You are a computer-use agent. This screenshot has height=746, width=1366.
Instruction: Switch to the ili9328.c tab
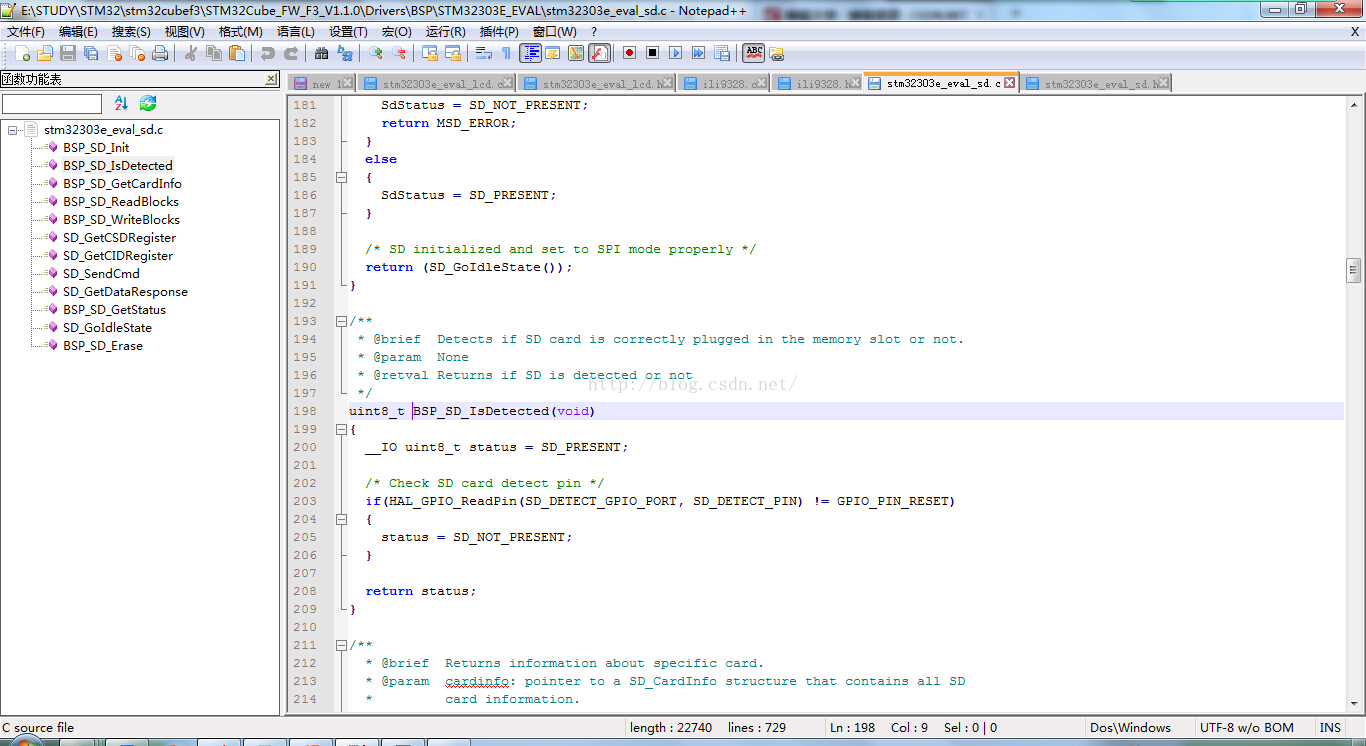(724, 84)
